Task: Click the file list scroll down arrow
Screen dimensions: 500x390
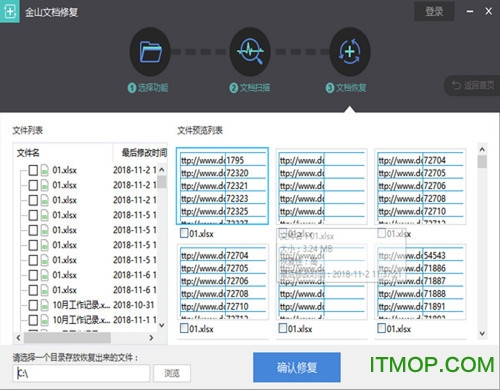Action: point(162,325)
